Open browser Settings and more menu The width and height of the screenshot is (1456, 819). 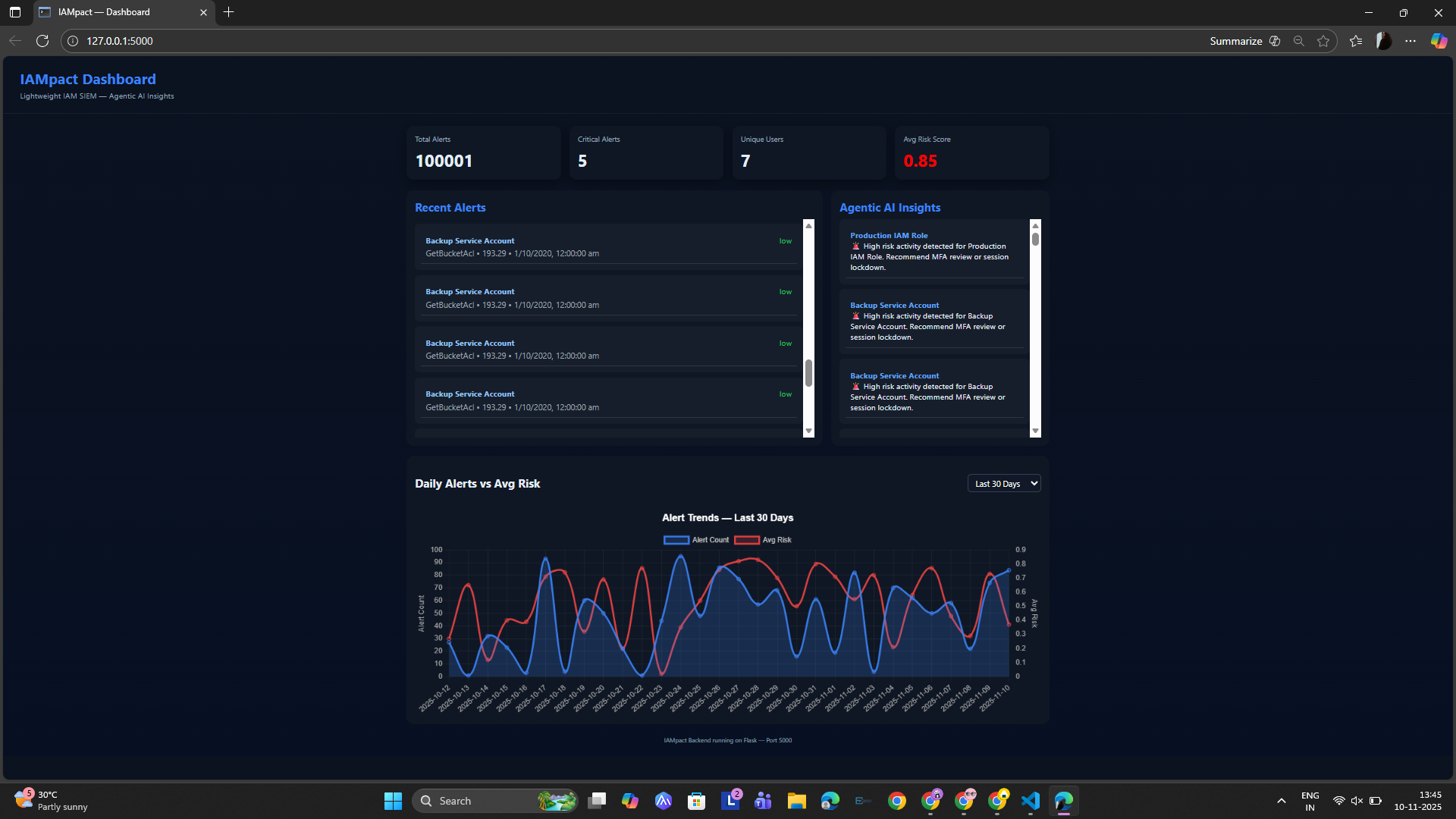pyautogui.click(x=1410, y=41)
